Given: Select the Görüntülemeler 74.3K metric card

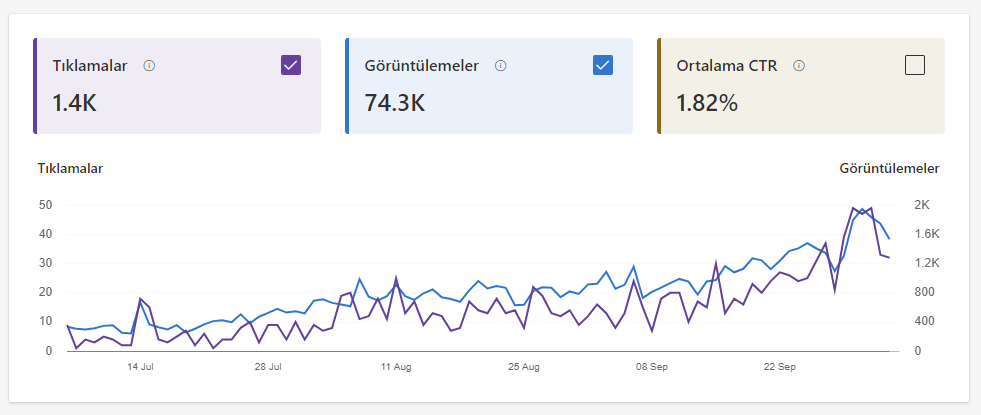Looking at the screenshot, I should coord(489,86).
